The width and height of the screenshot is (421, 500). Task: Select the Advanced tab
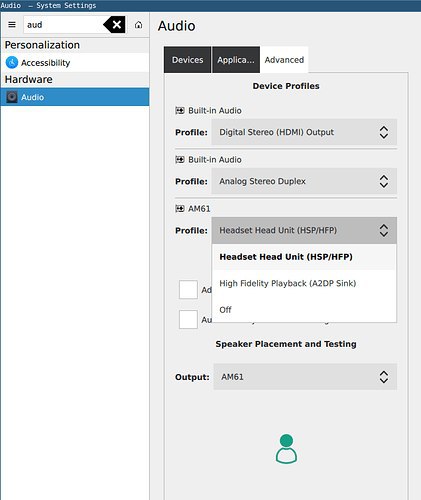(x=284, y=60)
